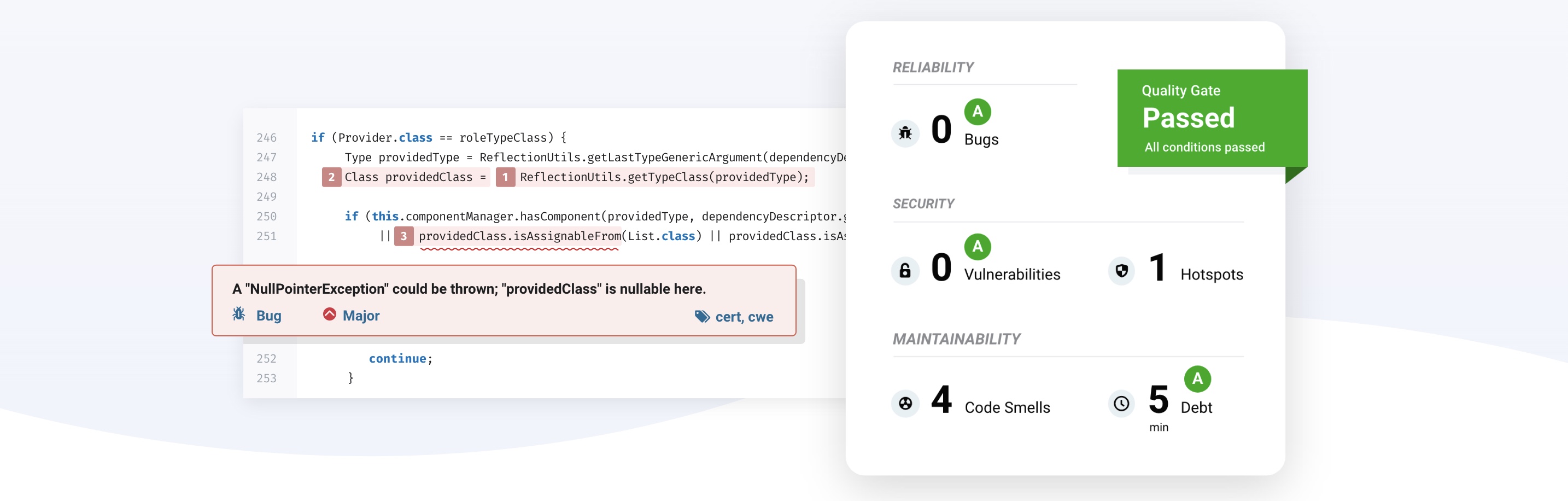This screenshot has width=1568, height=501.
Task: Click the Hotspots label
Action: [x=1212, y=275]
